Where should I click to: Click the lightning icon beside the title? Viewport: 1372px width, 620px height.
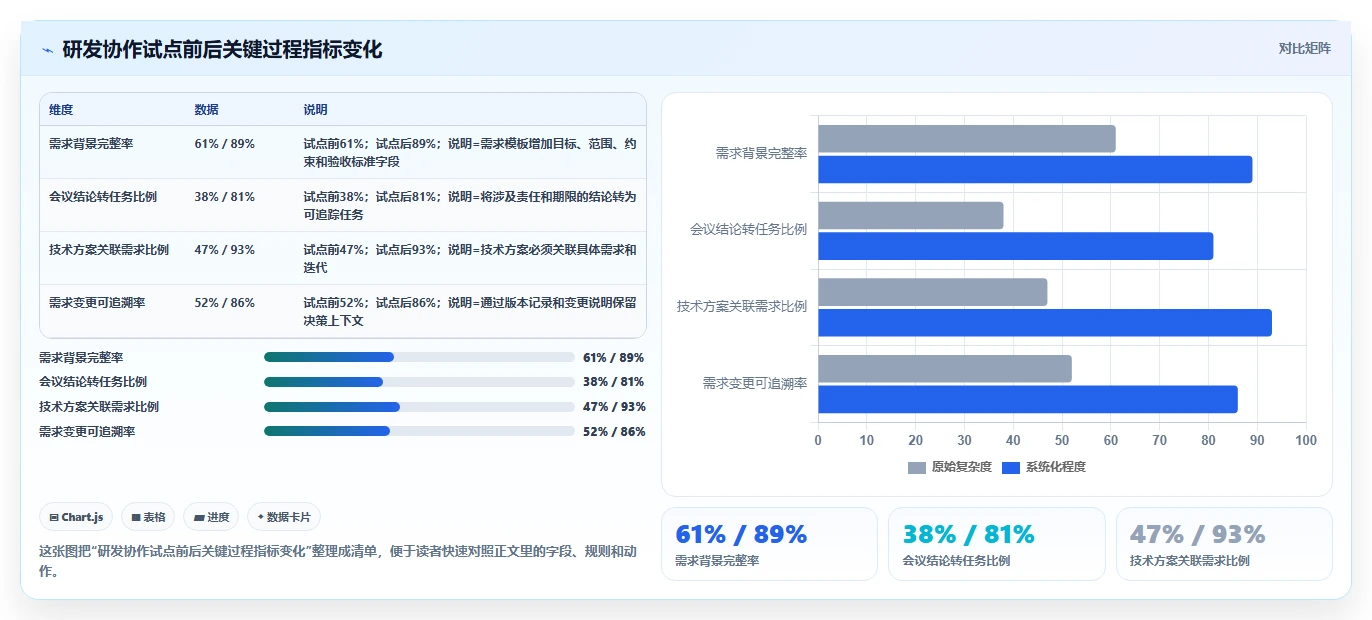click(x=47, y=50)
